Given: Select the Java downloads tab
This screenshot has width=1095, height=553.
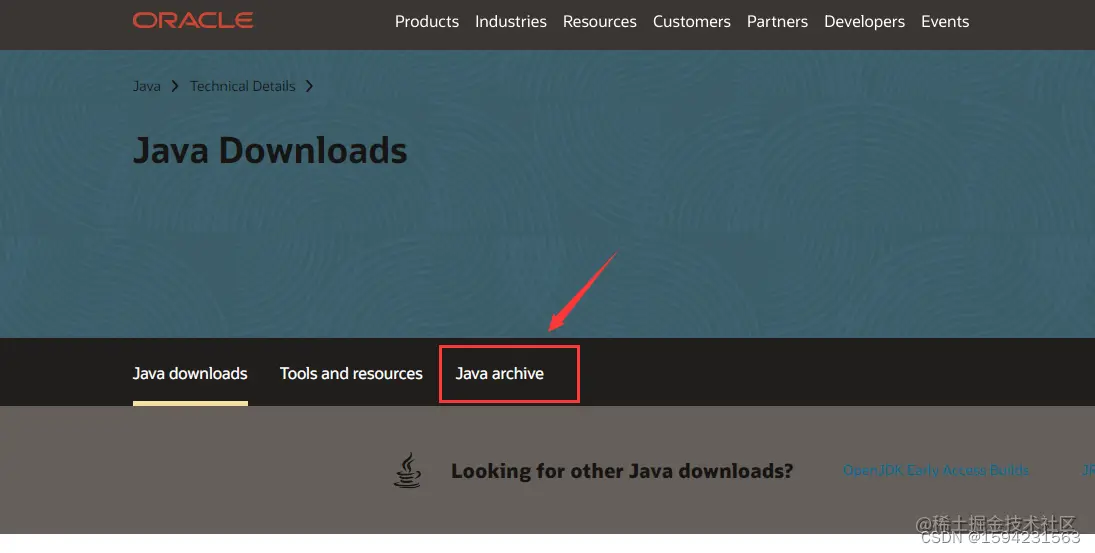Looking at the screenshot, I should tap(190, 374).
